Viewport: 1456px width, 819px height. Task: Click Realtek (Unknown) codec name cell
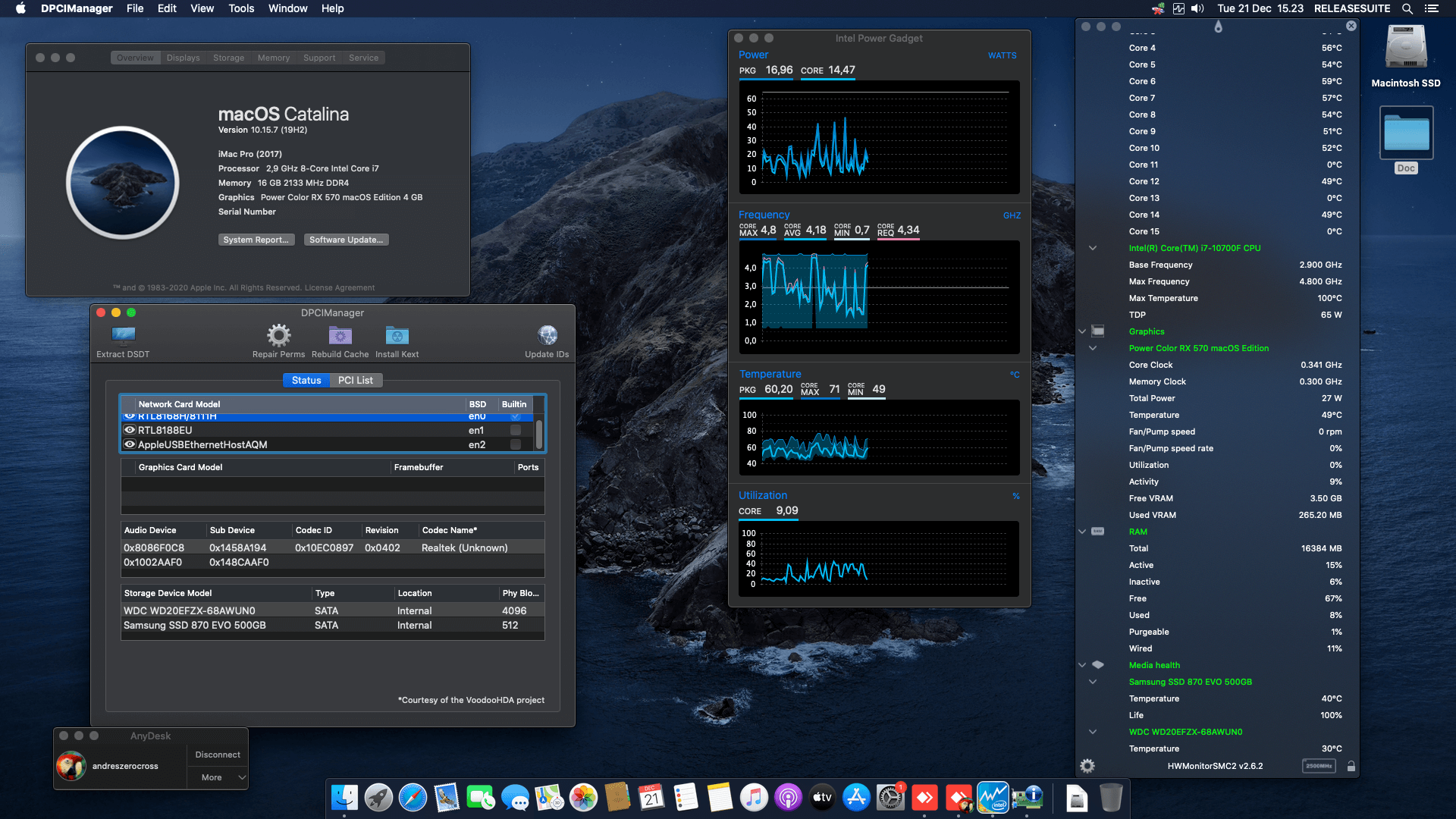coord(465,548)
